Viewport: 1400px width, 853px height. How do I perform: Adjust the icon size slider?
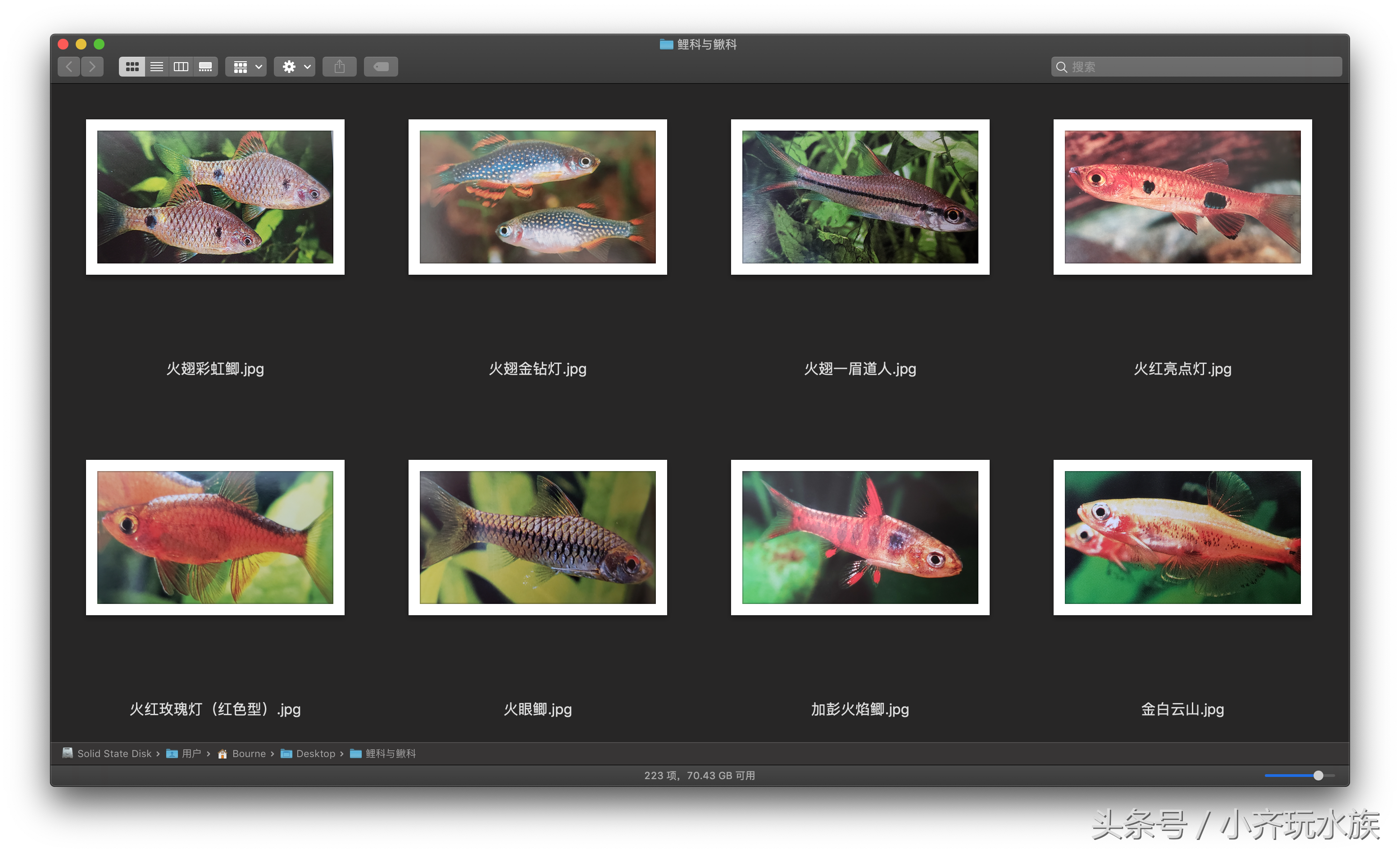pos(1318,776)
